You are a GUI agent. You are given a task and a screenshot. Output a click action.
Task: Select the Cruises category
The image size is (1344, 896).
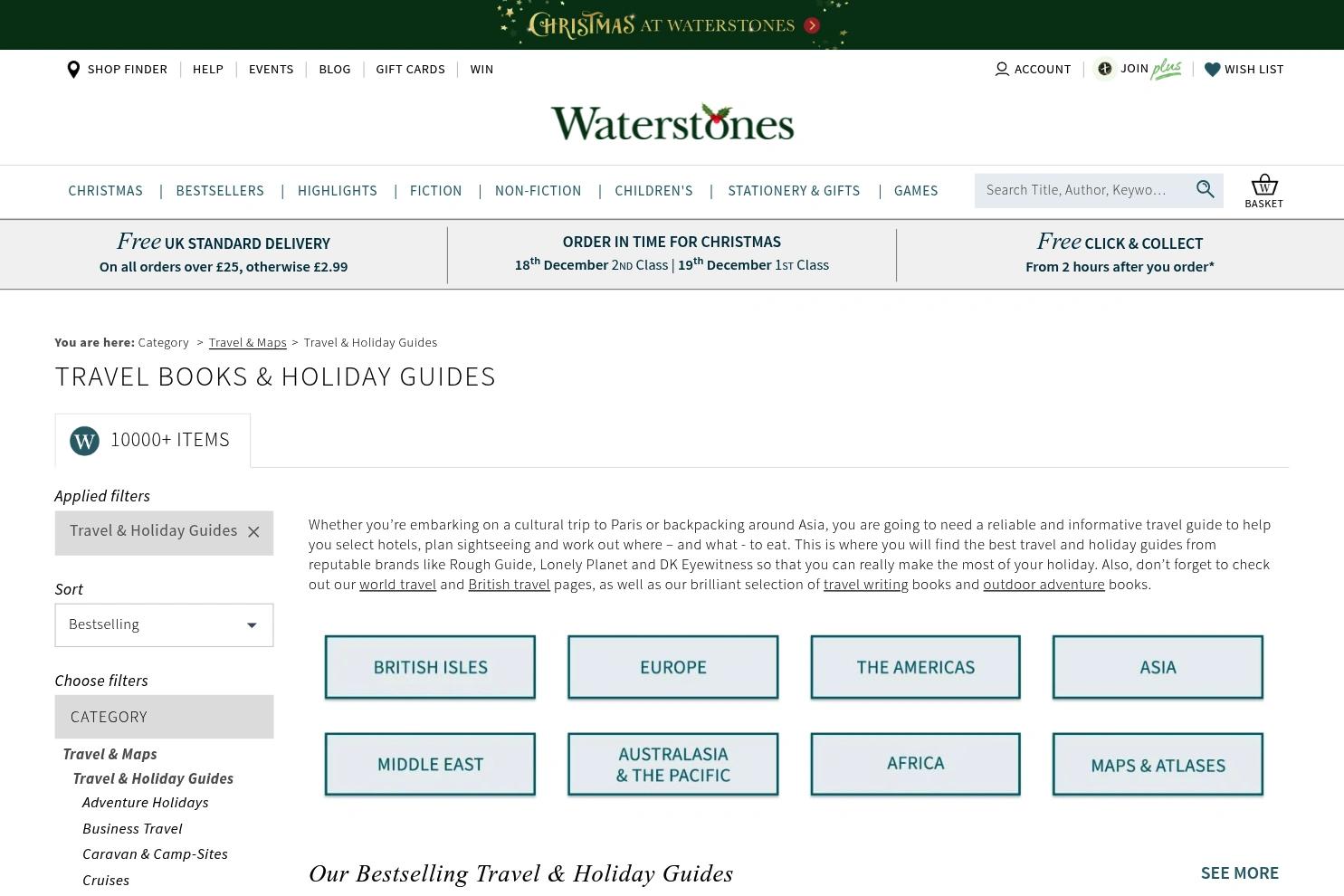tap(106, 881)
